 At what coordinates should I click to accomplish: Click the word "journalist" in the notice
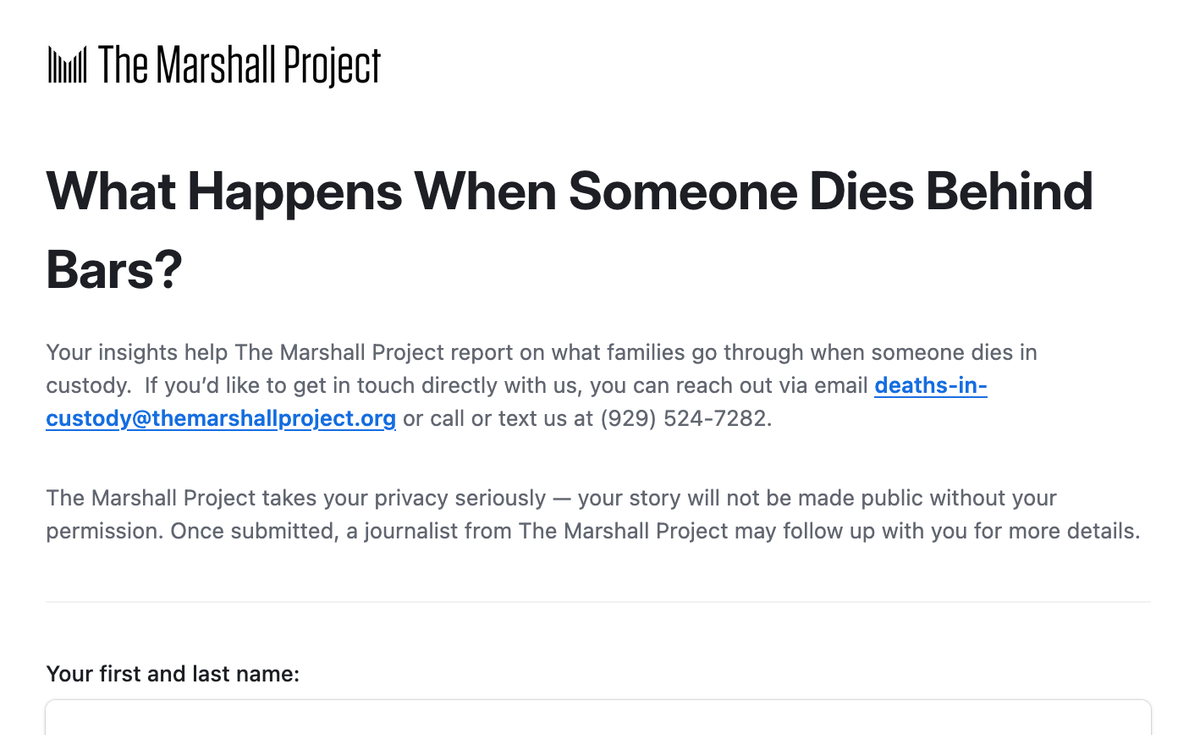click(x=420, y=530)
